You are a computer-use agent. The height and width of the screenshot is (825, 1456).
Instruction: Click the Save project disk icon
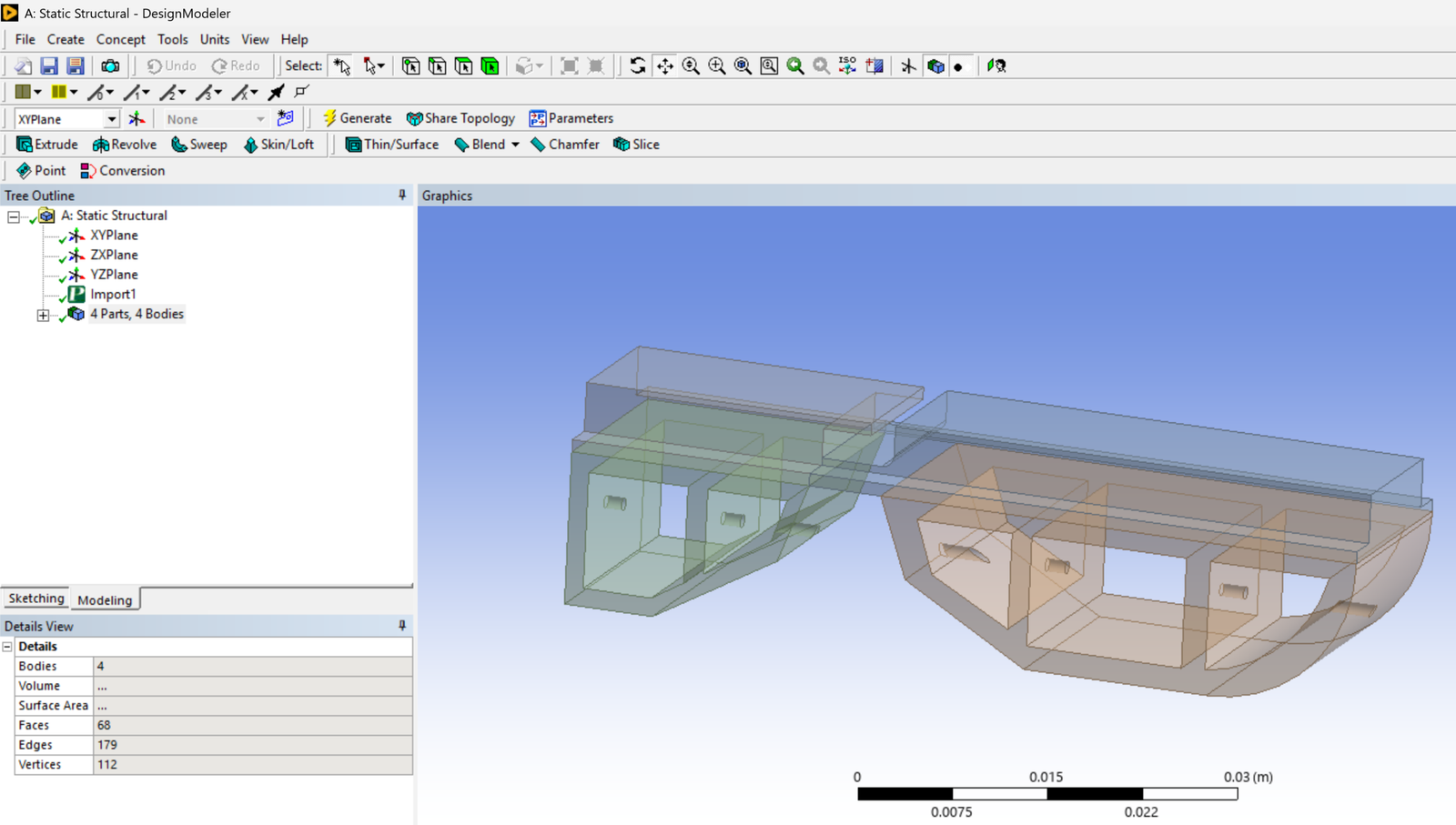49,65
